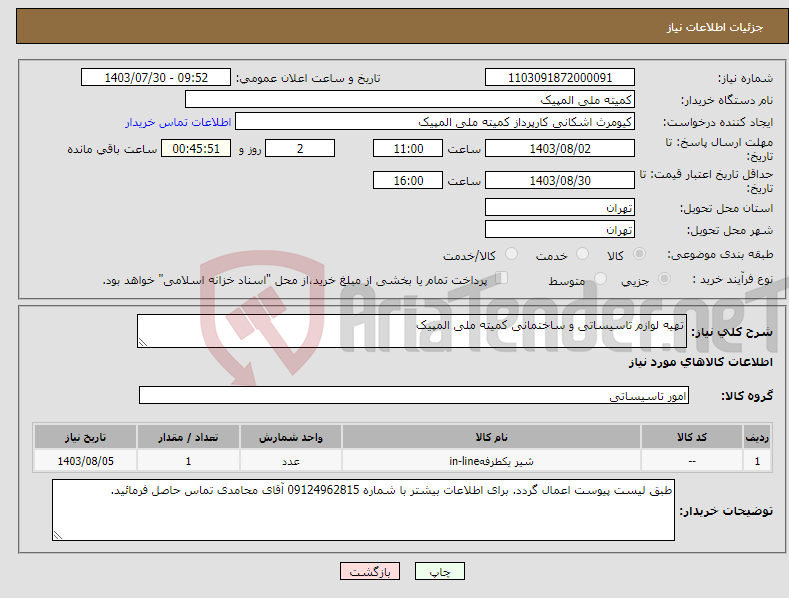This screenshot has height=598, width=789.
Task: Click the توضیحات خریدار notes textarea
Action: coord(363,510)
